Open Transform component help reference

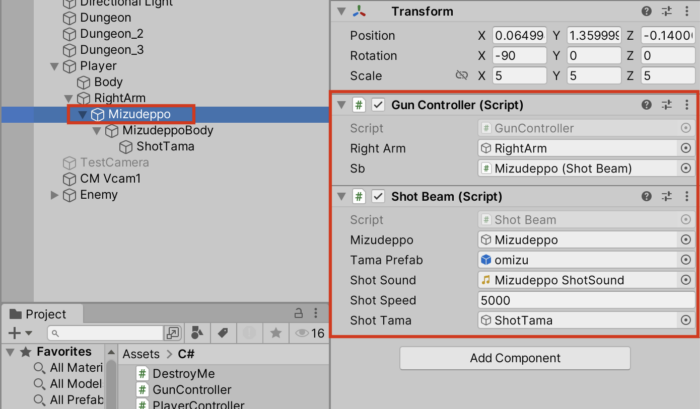pos(647,11)
